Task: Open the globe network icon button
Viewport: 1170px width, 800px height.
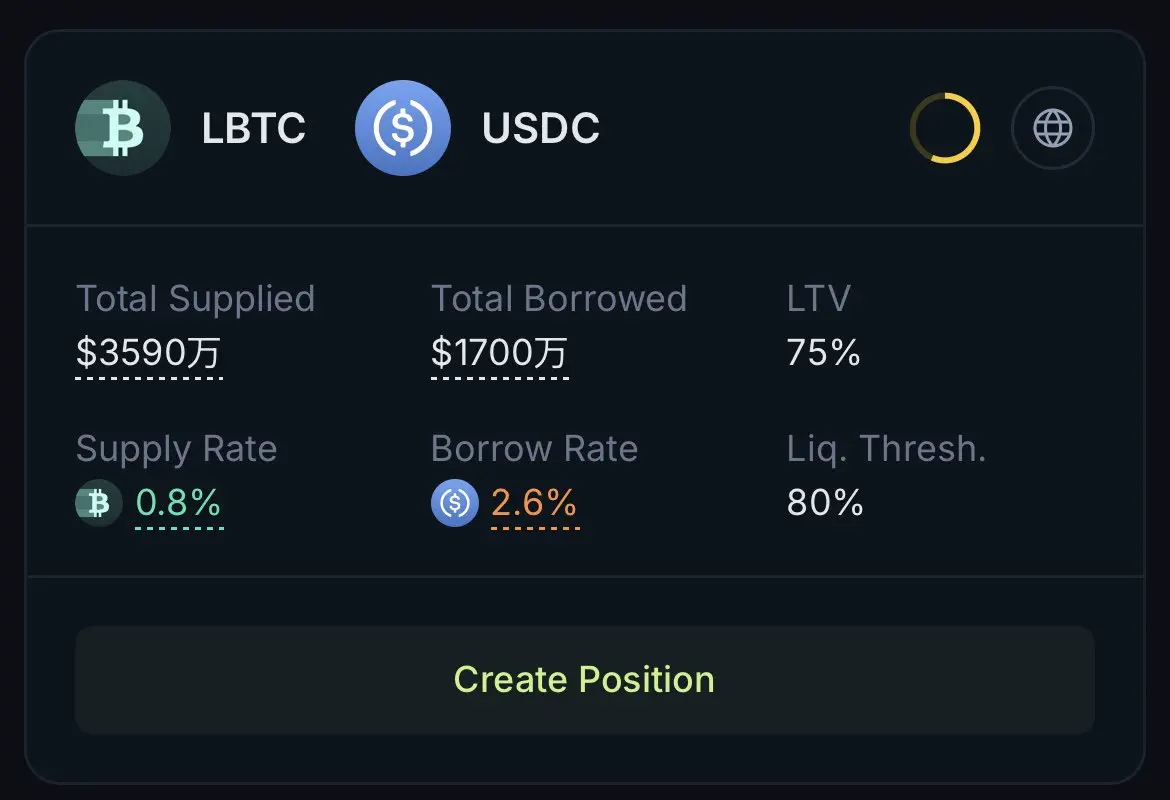Action: click(x=1053, y=128)
